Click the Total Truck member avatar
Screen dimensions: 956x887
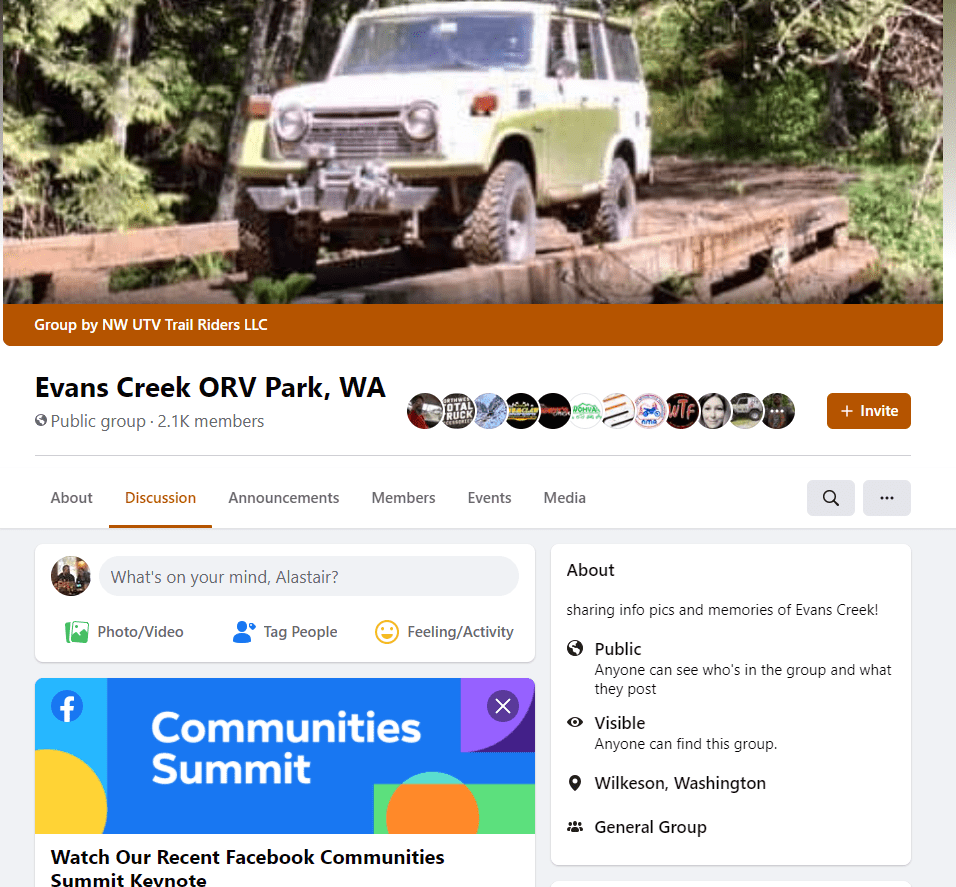[457, 411]
